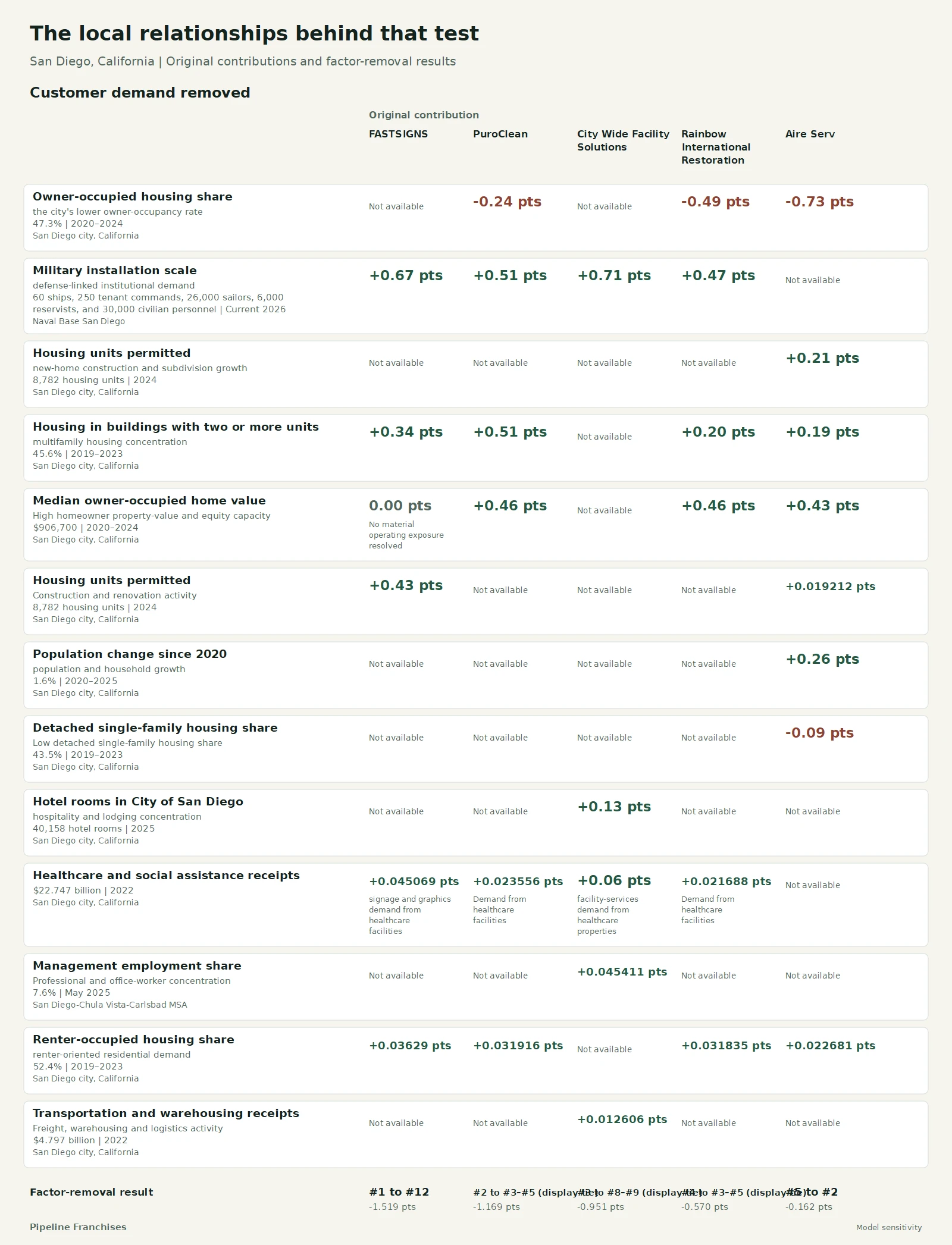Click the -0.49 pts value
952x1245 pixels.
coord(715,202)
